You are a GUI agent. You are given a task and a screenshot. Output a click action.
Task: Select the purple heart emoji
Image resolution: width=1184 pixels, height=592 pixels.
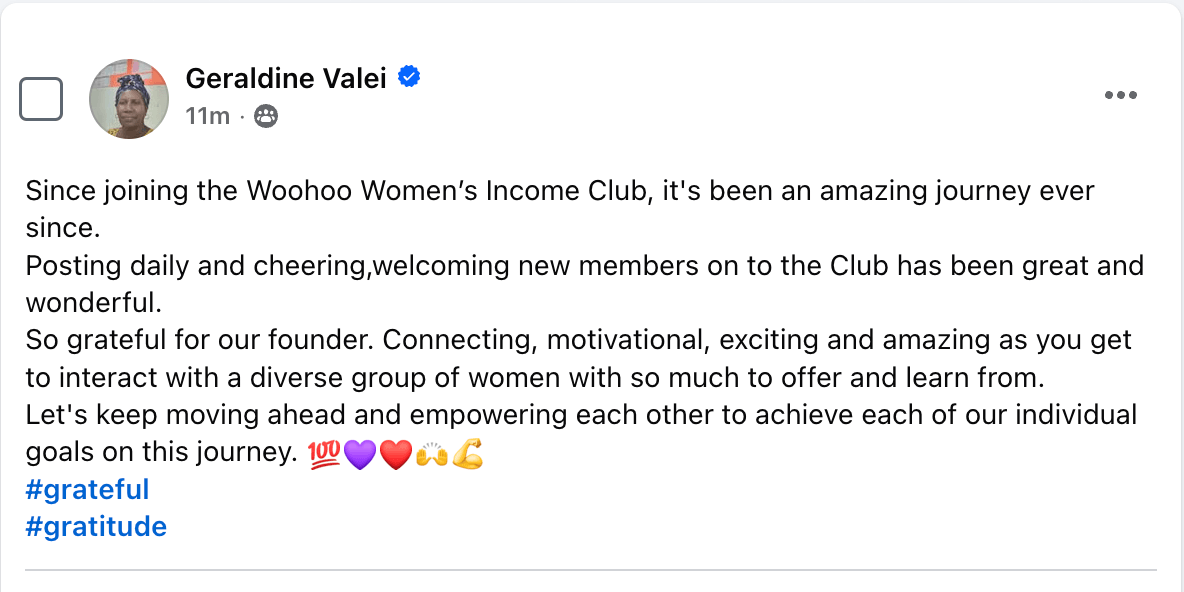click(359, 455)
